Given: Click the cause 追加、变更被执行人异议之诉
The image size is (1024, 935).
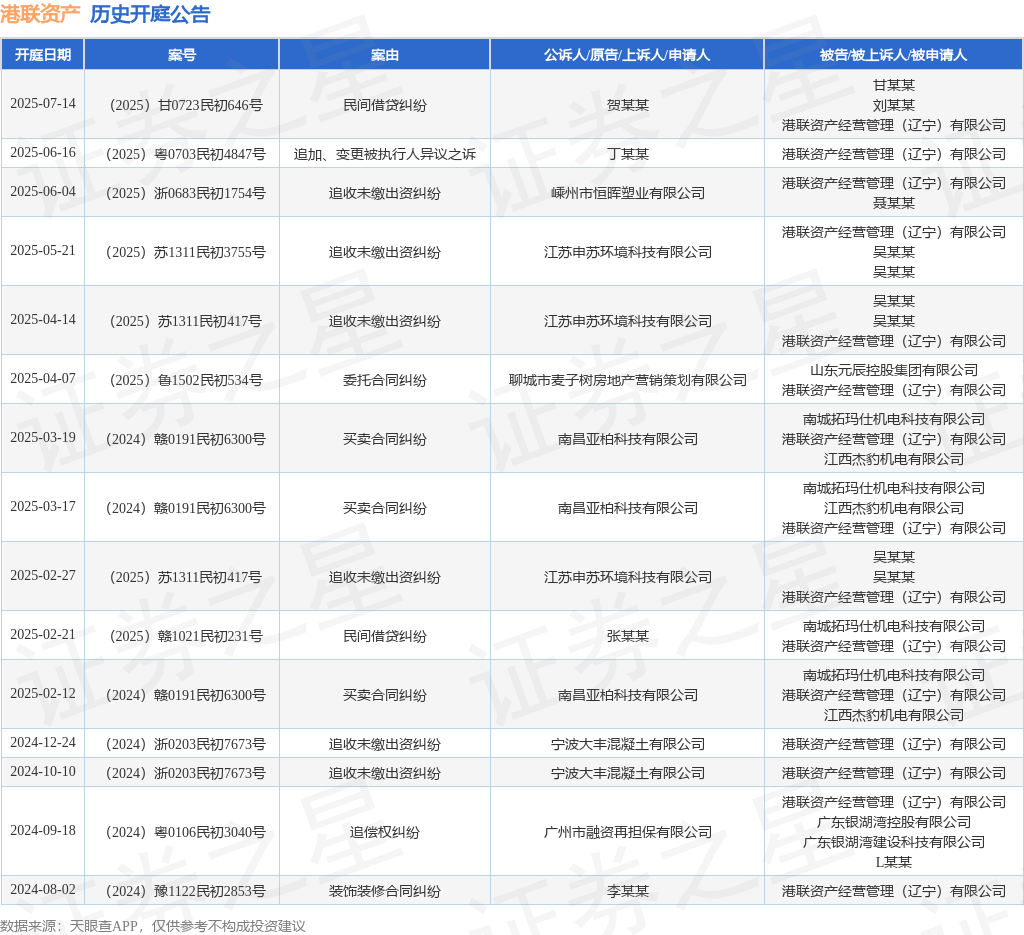Looking at the screenshot, I should pyautogui.click(x=385, y=154).
